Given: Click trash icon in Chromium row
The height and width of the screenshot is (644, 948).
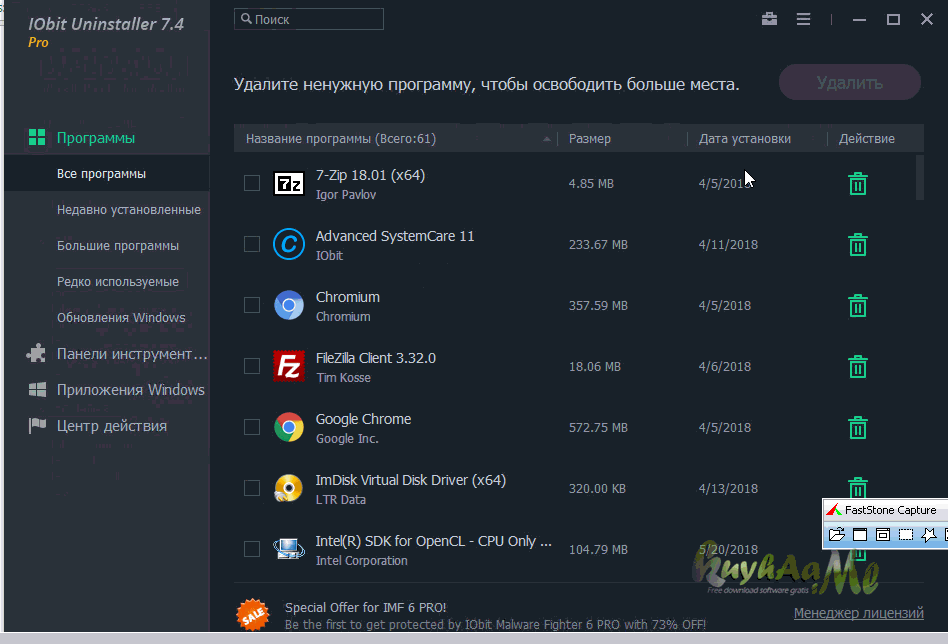Looking at the screenshot, I should [857, 305].
